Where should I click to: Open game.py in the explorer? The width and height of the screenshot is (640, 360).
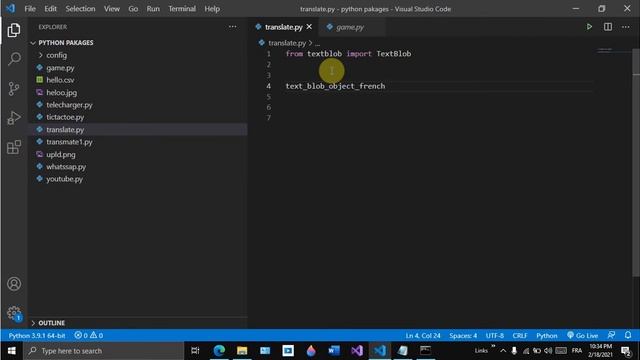[x=60, y=68]
